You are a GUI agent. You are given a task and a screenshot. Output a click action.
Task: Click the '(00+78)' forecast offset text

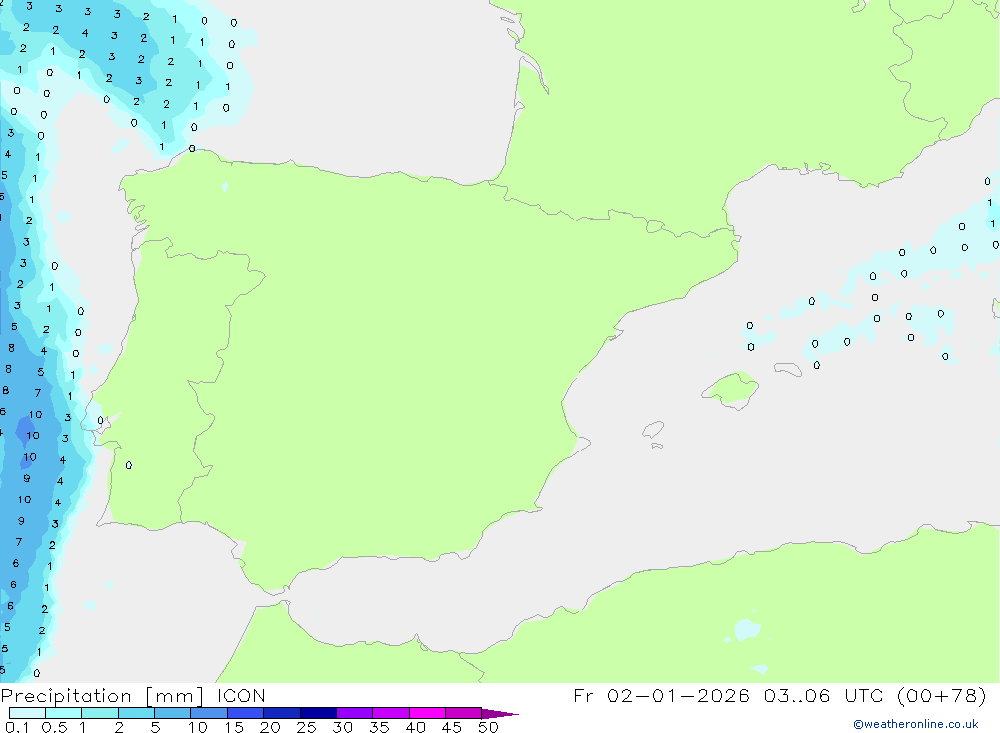tap(942, 695)
